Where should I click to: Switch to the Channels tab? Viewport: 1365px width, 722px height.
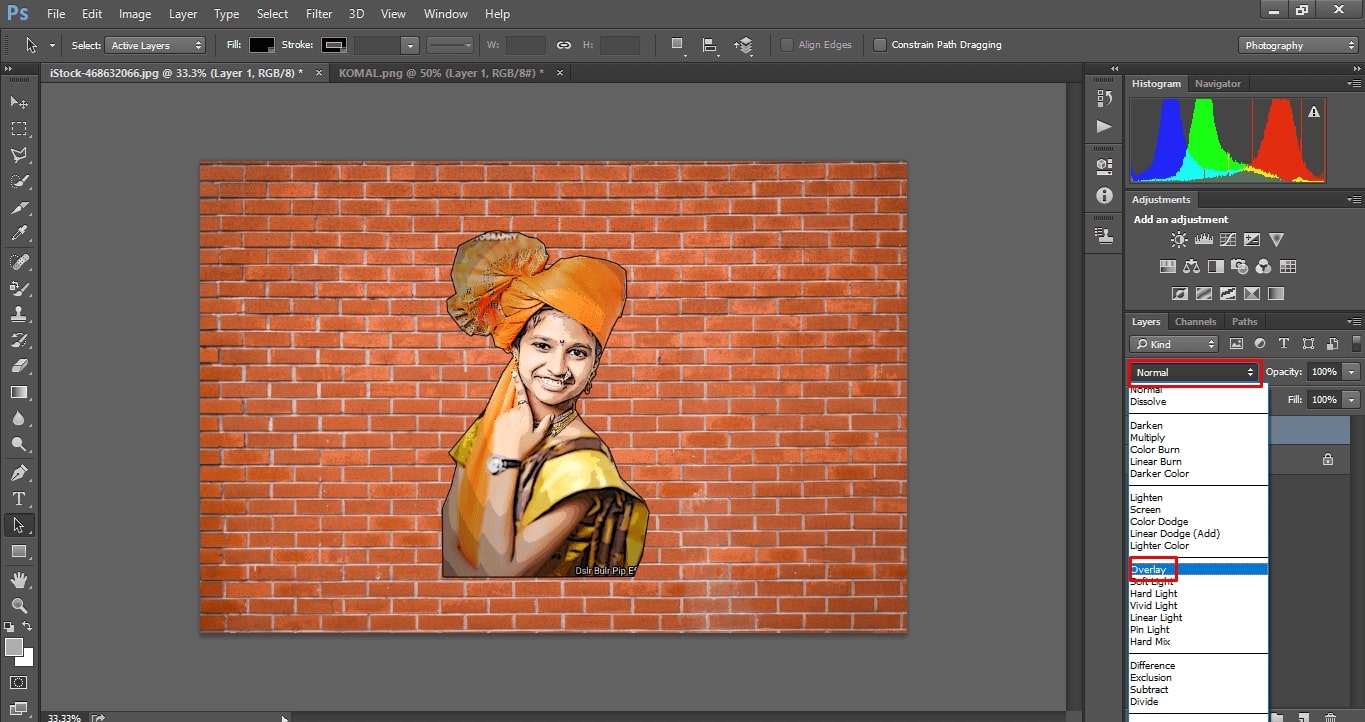pyautogui.click(x=1195, y=322)
